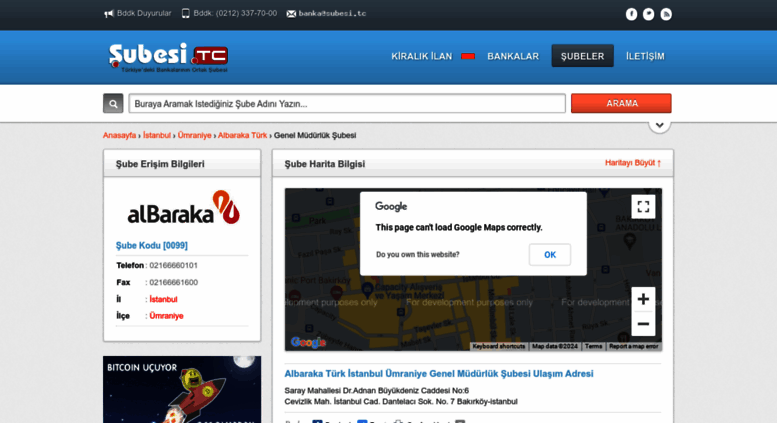777x423 pixels.
Task: Click the Saray Mahallesi address line
Action: (x=377, y=390)
